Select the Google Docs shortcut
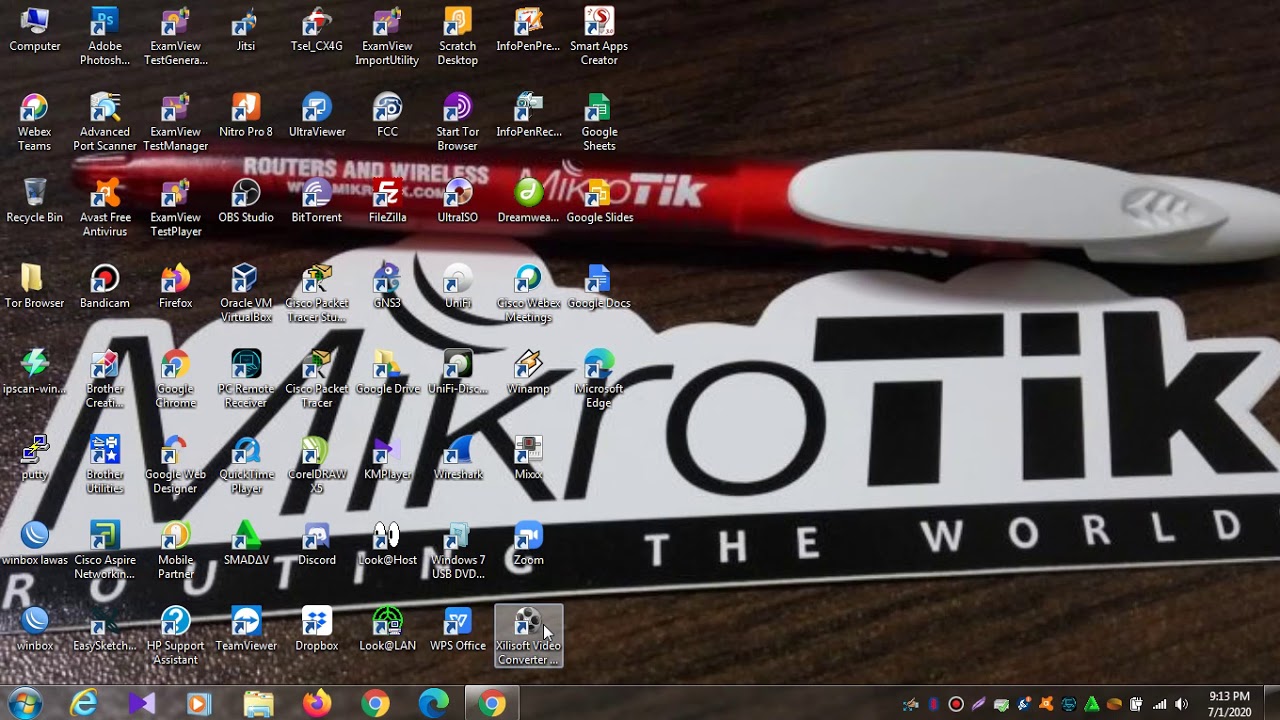The width and height of the screenshot is (1280, 720). click(x=599, y=287)
